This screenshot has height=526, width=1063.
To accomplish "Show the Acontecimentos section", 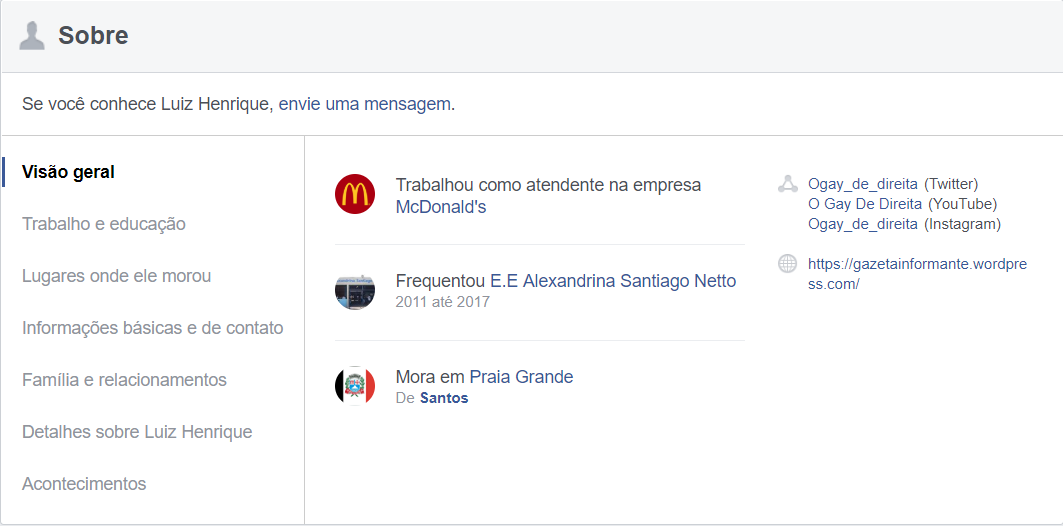I will coord(84,484).
